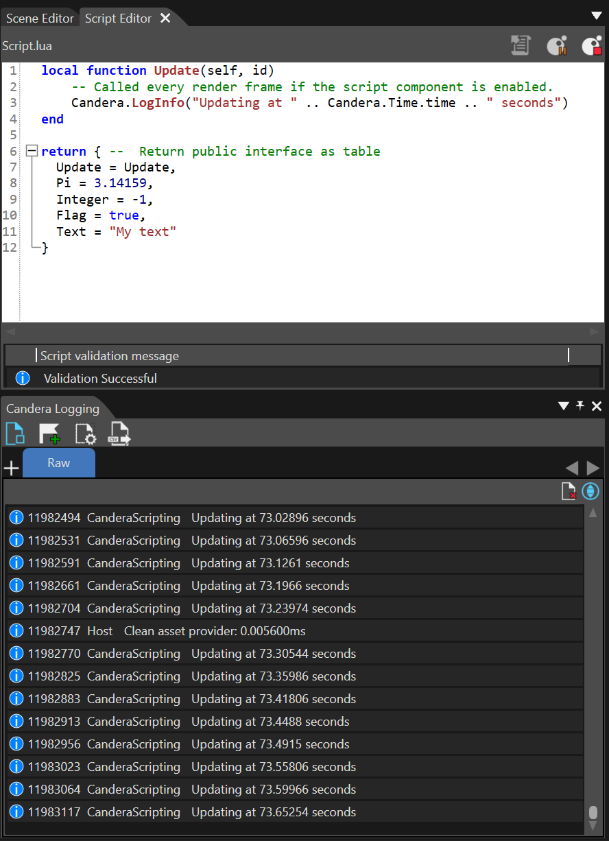Add a log filter with the flag-plus icon
The height and width of the screenshot is (841, 609).
[x=49, y=433]
